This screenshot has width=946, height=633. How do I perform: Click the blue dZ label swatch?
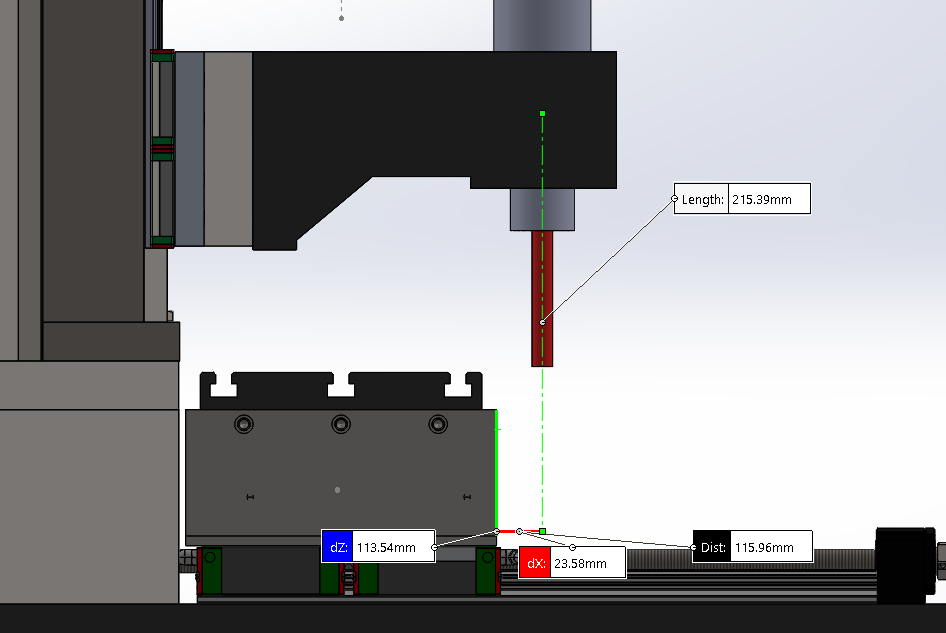click(337, 547)
